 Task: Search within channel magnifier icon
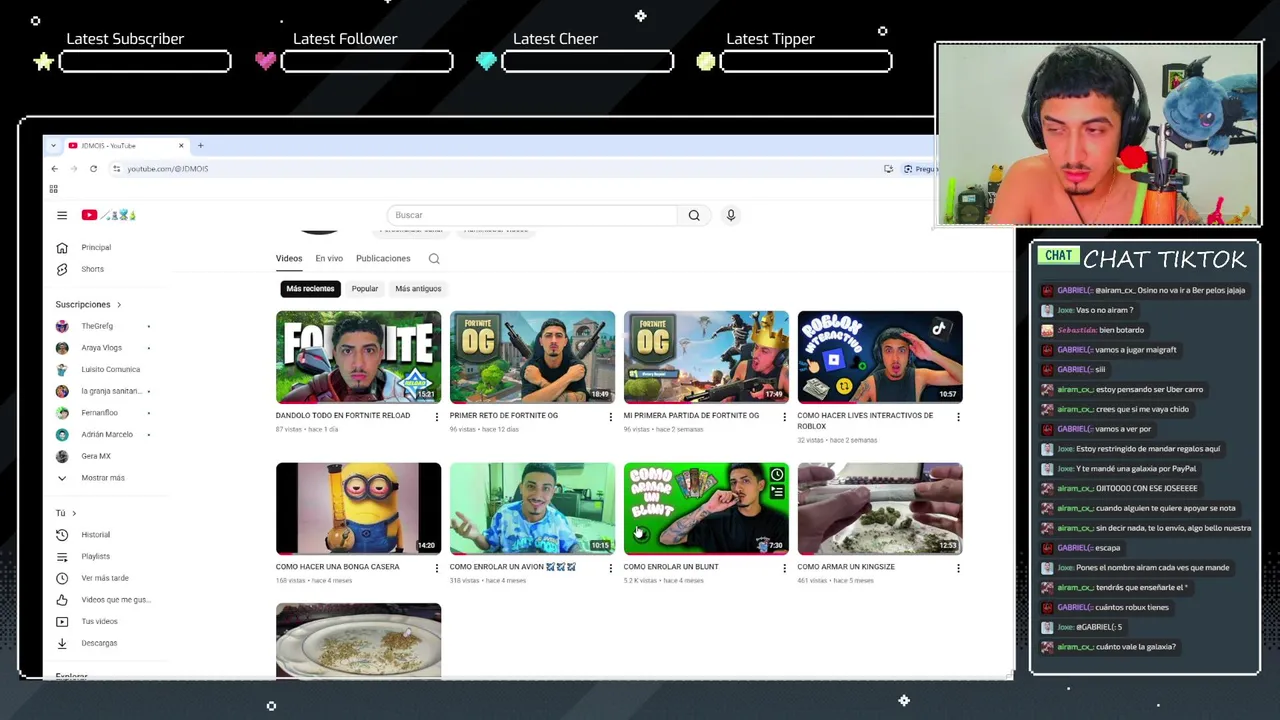pos(434,259)
